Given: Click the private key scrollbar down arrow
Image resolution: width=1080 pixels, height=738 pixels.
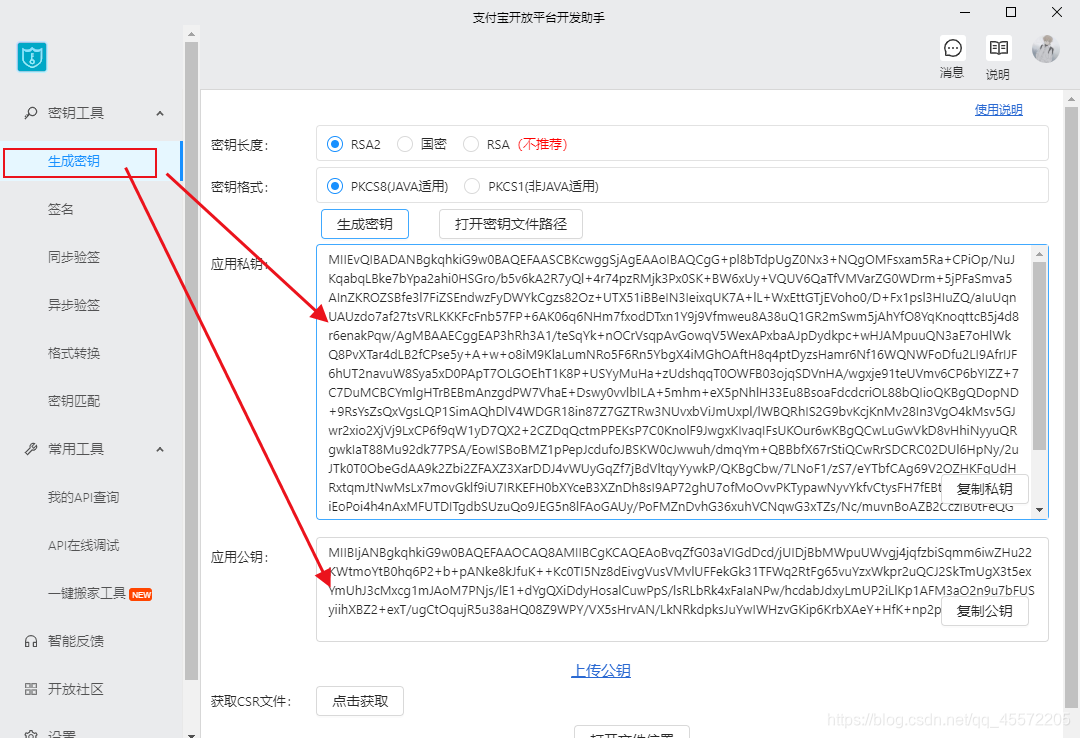Looking at the screenshot, I should point(1039,510).
